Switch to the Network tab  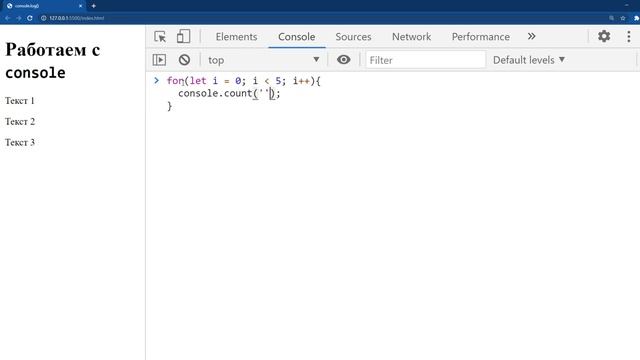[x=411, y=37]
